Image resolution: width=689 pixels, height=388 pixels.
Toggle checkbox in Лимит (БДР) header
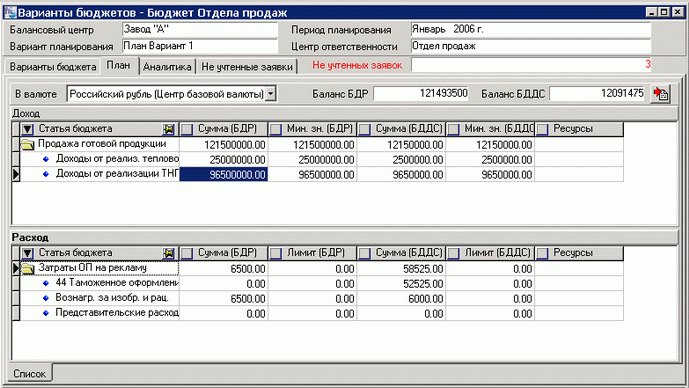click(x=276, y=253)
